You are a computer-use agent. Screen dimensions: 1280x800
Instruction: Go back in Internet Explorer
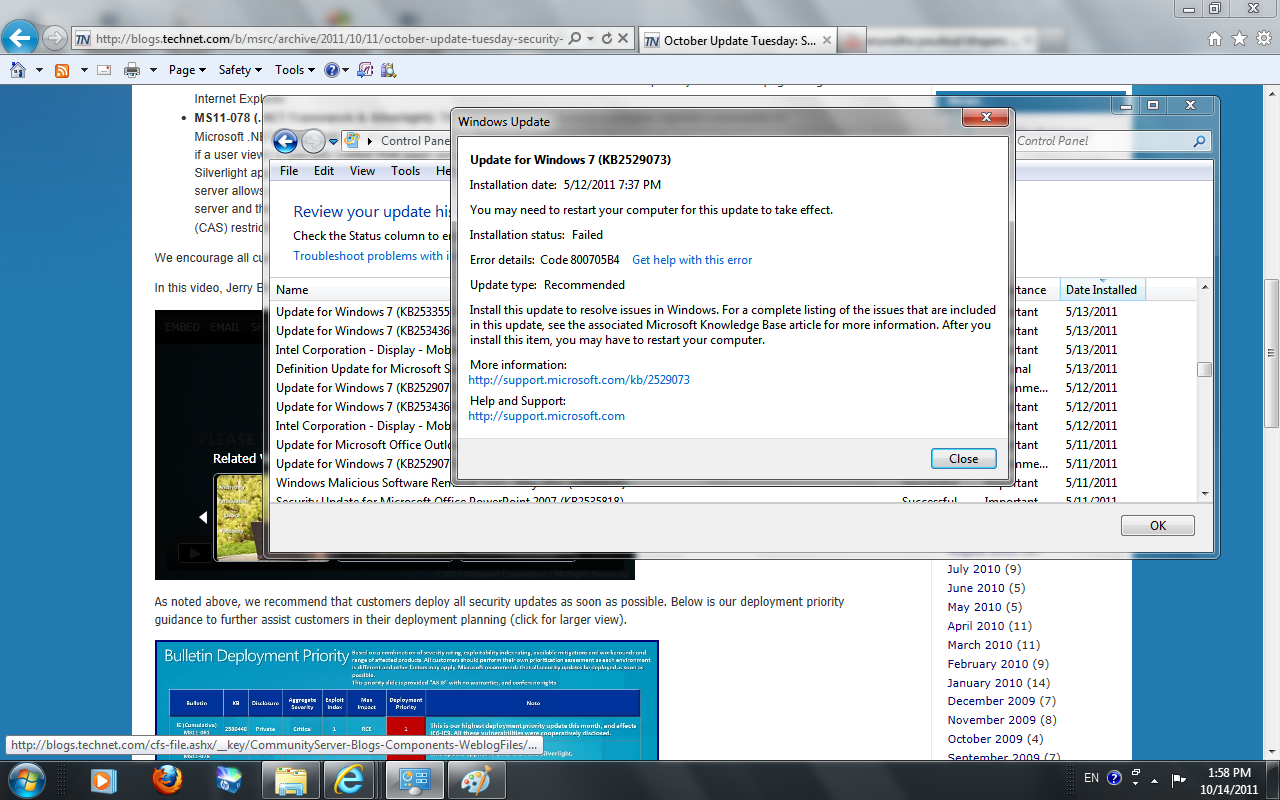[19, 39]
